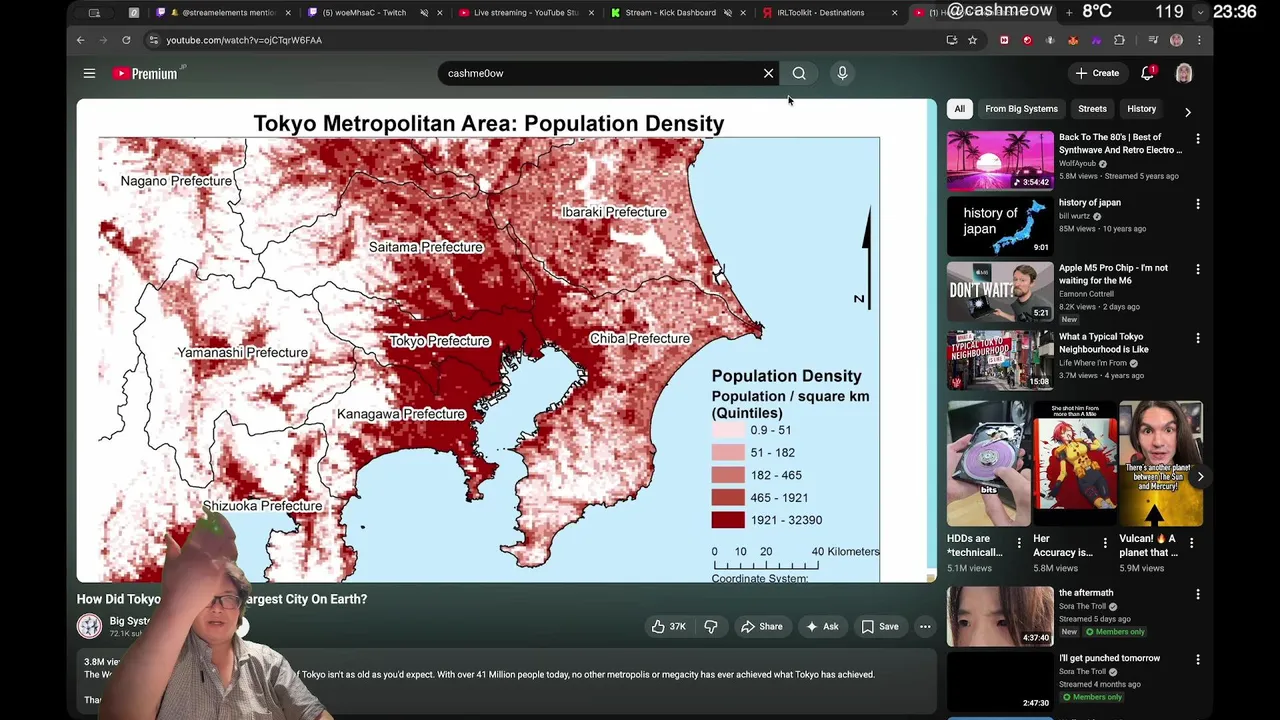Open options for I'll get punched tomorrow
The height and width of the screenshot is (720, 1280).
click(x=1198, y=660)
